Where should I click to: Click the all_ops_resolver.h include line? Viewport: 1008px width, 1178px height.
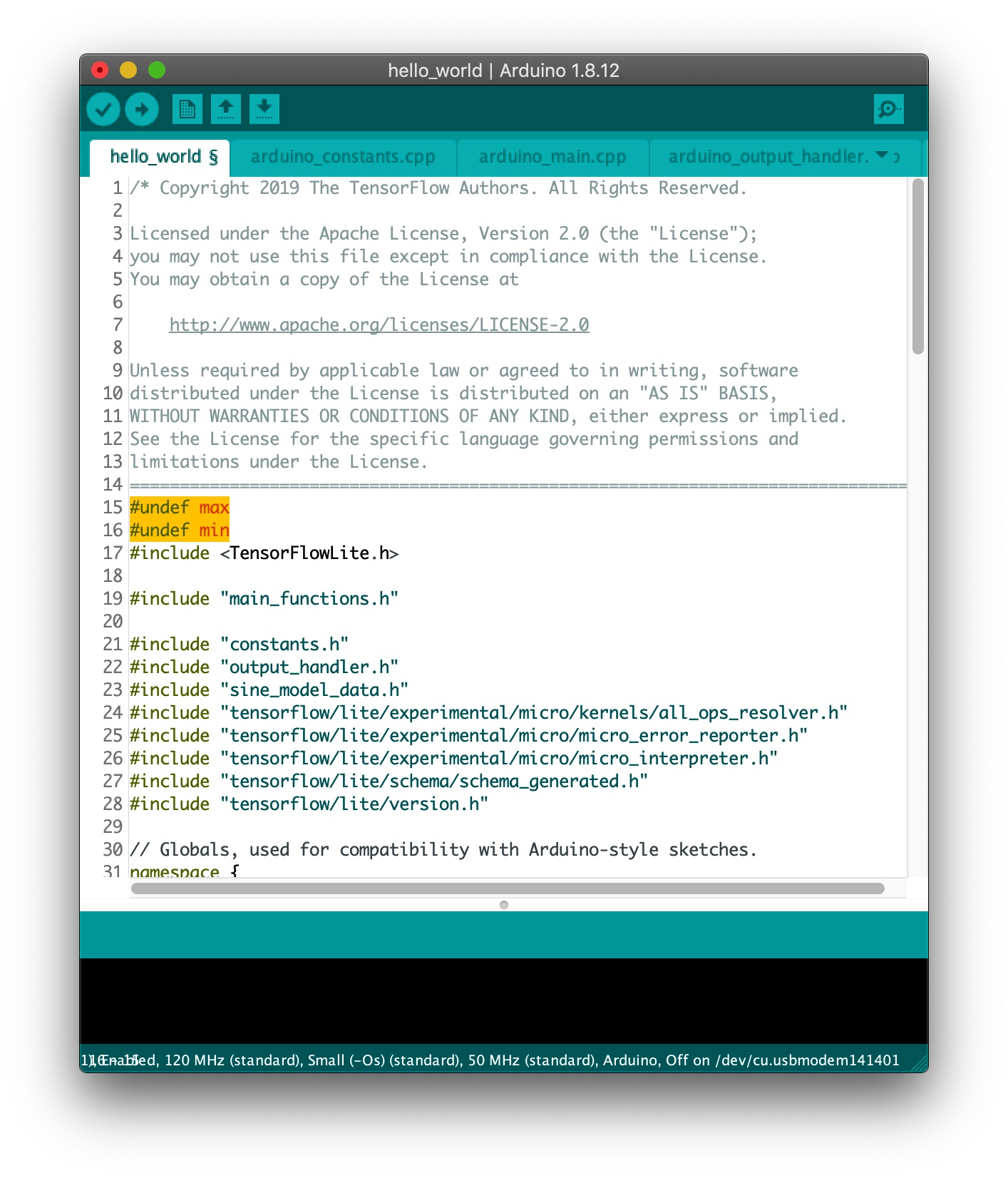click(489, 713)
